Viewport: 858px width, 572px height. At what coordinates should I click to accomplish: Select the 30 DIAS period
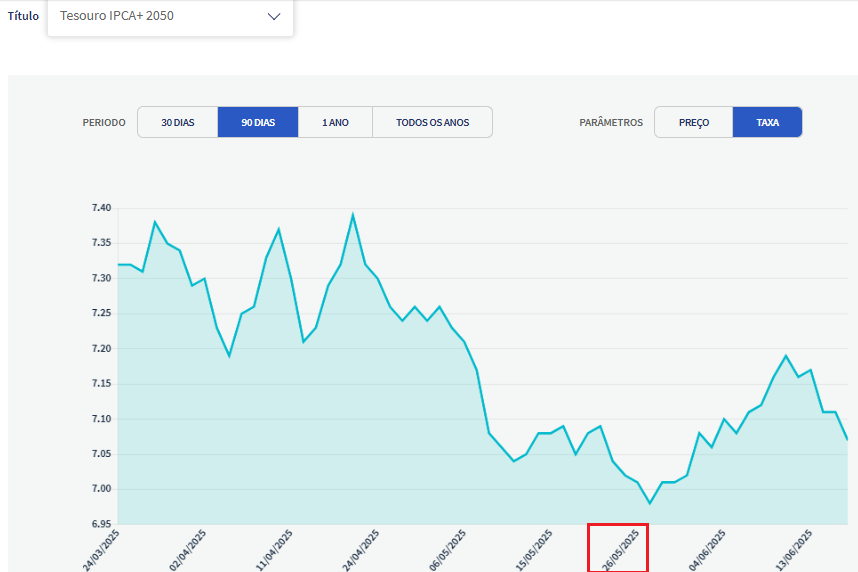tap(178, 122)
